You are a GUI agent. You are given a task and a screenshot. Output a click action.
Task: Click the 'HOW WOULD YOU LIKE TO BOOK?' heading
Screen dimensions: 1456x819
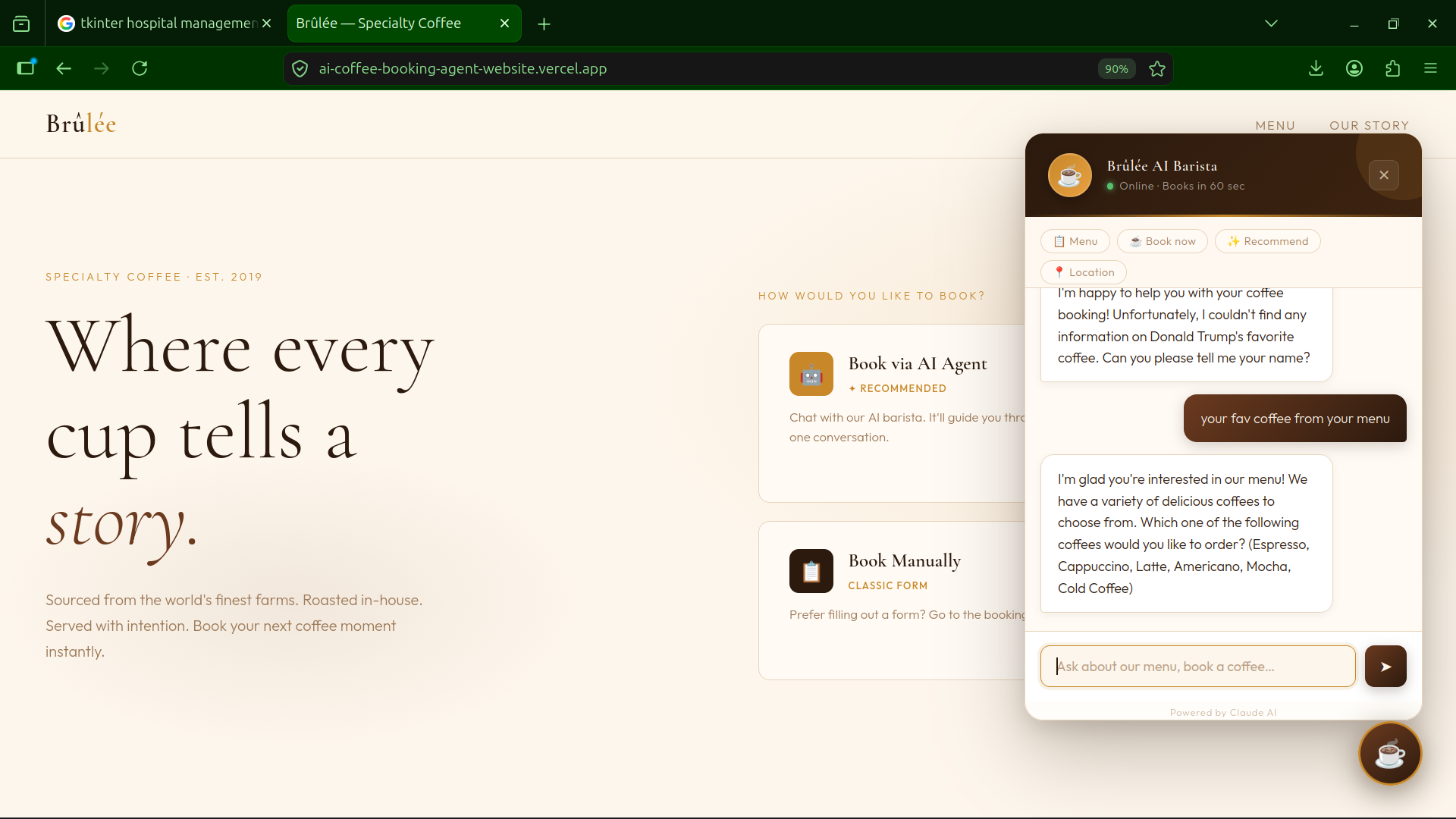[871, 296]
